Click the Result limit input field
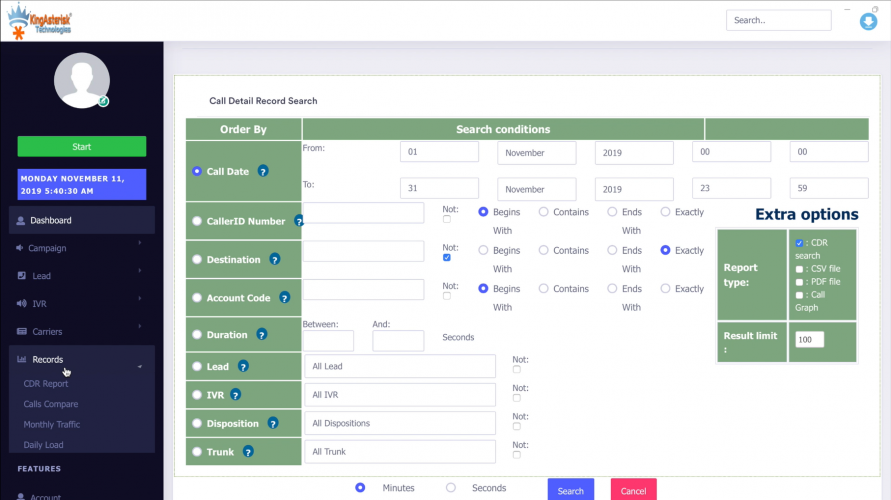The height and width of the screenshot is (500, 891). tap(809, 340)
